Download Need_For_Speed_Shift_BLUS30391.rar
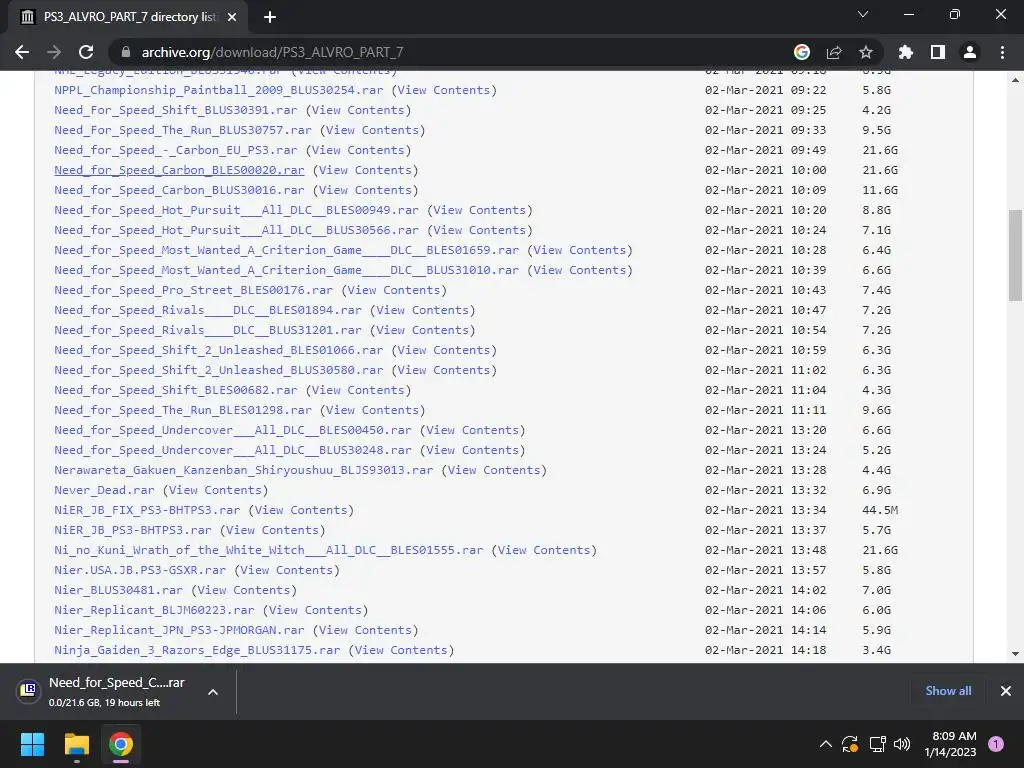The image size is (1024, 768). tap(176, 110)
